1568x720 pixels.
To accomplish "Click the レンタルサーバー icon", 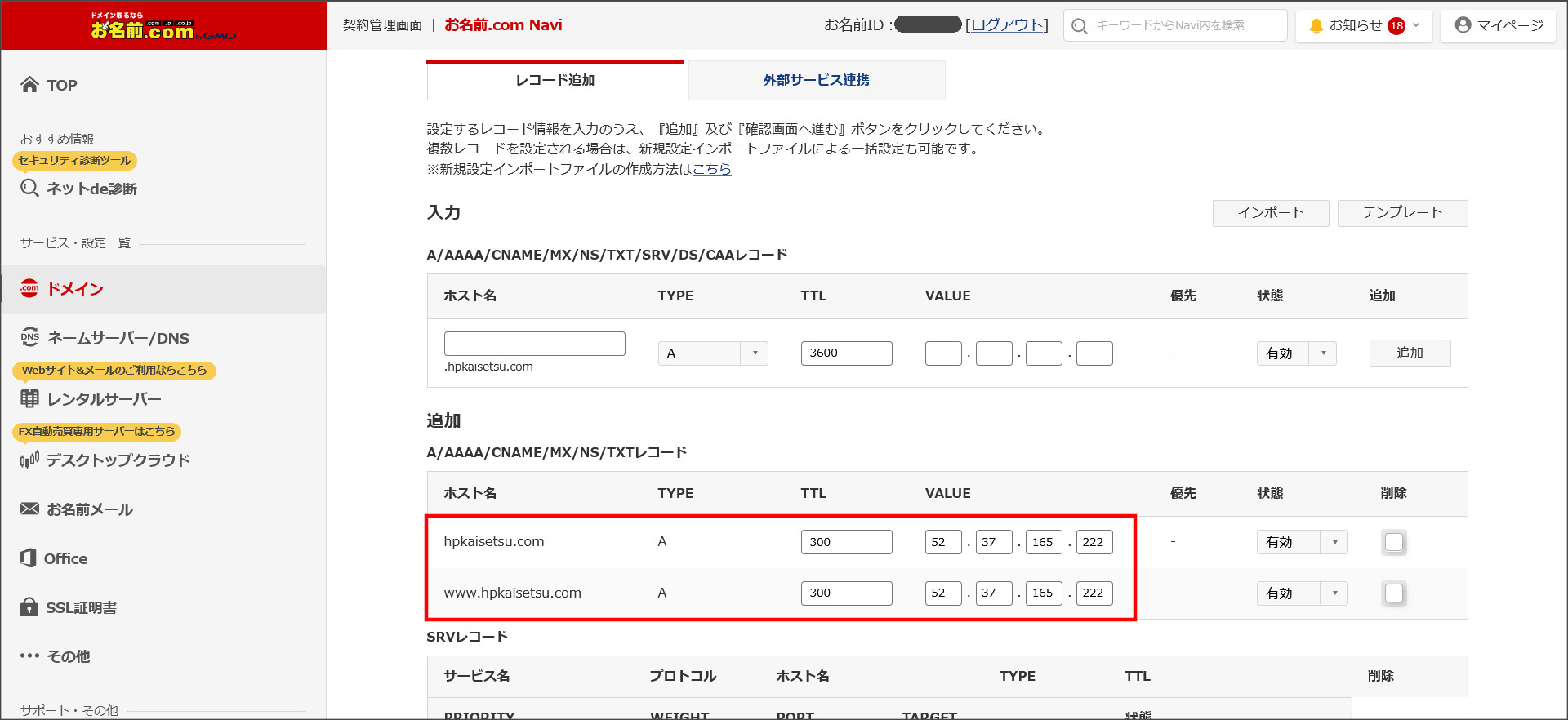I will click(x=30, y=399).
